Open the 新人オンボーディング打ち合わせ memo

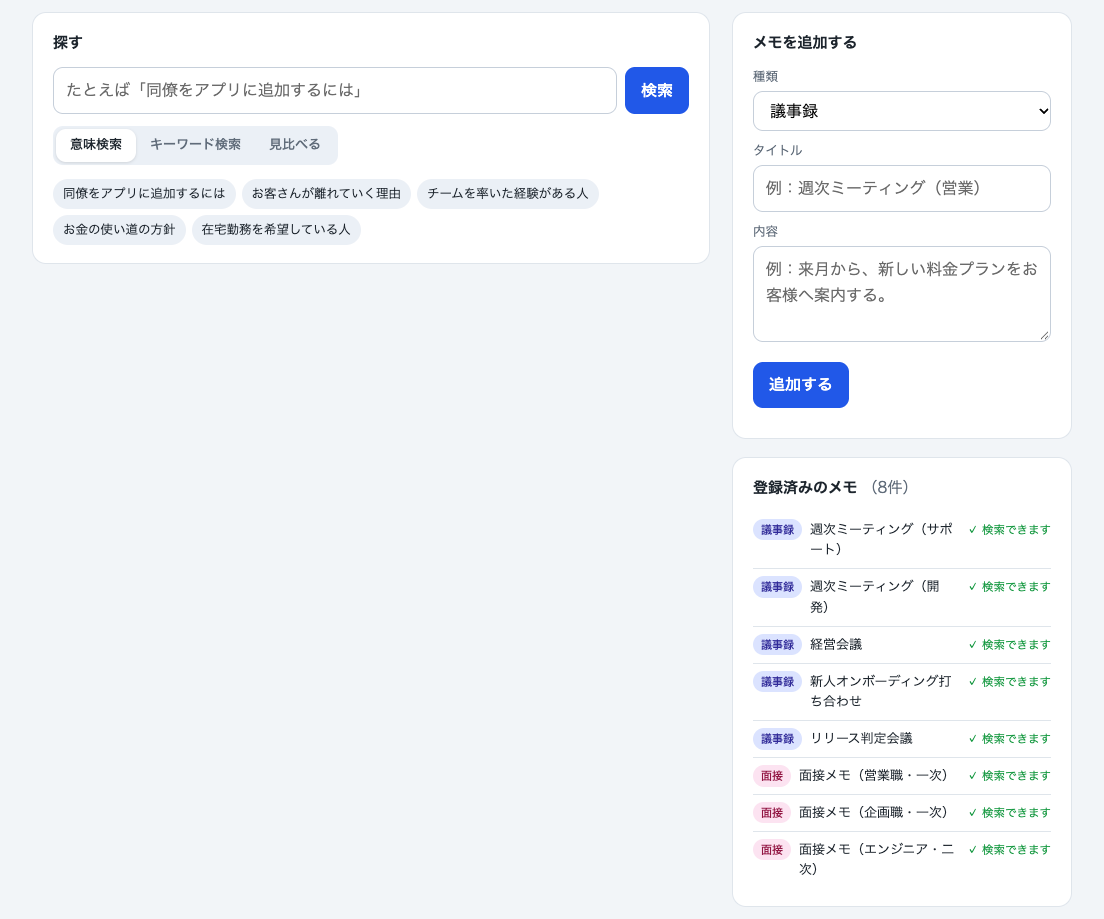coord(901,692)
